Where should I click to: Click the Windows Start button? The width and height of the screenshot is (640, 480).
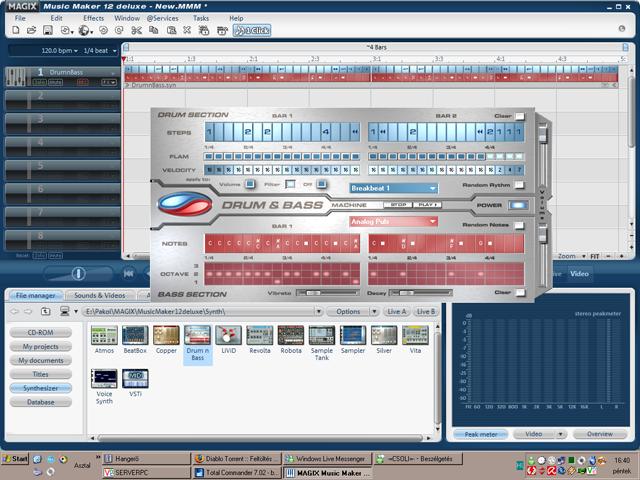pos(15,459)
